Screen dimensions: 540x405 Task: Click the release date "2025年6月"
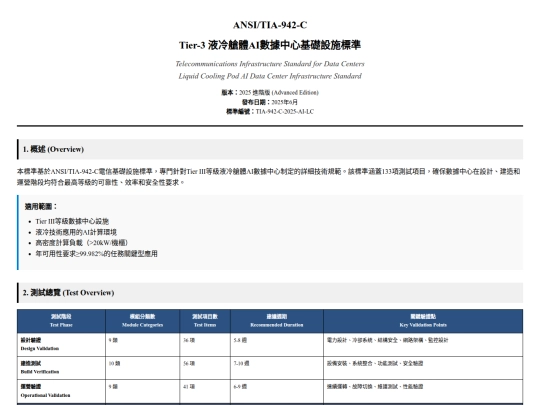coord(284,102)
